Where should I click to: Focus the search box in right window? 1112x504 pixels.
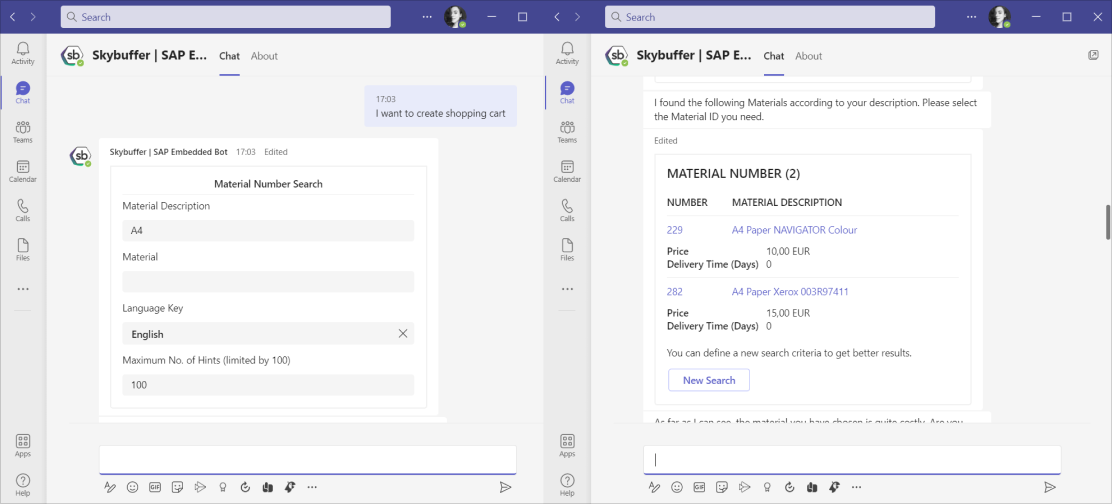click(x=770, y=17)
